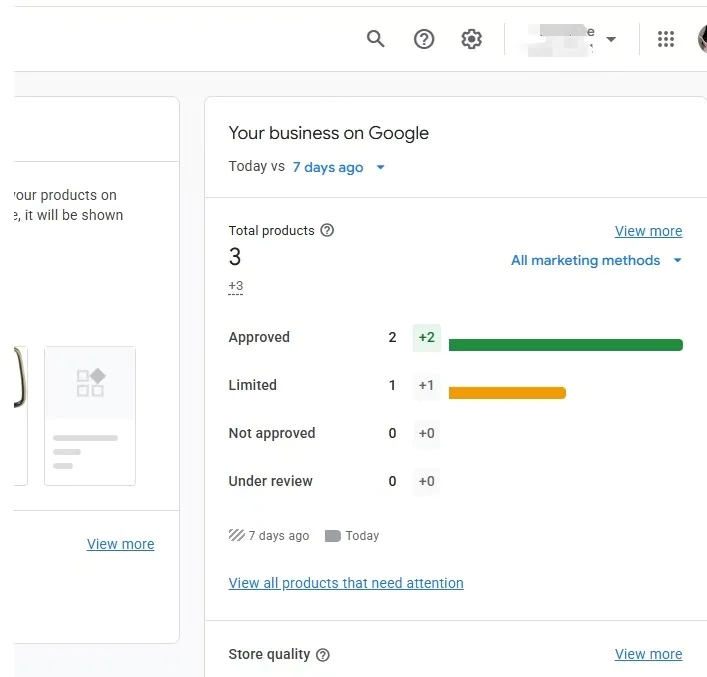
Task: Click the +2 Approved change badge
Action: (427, 337)
